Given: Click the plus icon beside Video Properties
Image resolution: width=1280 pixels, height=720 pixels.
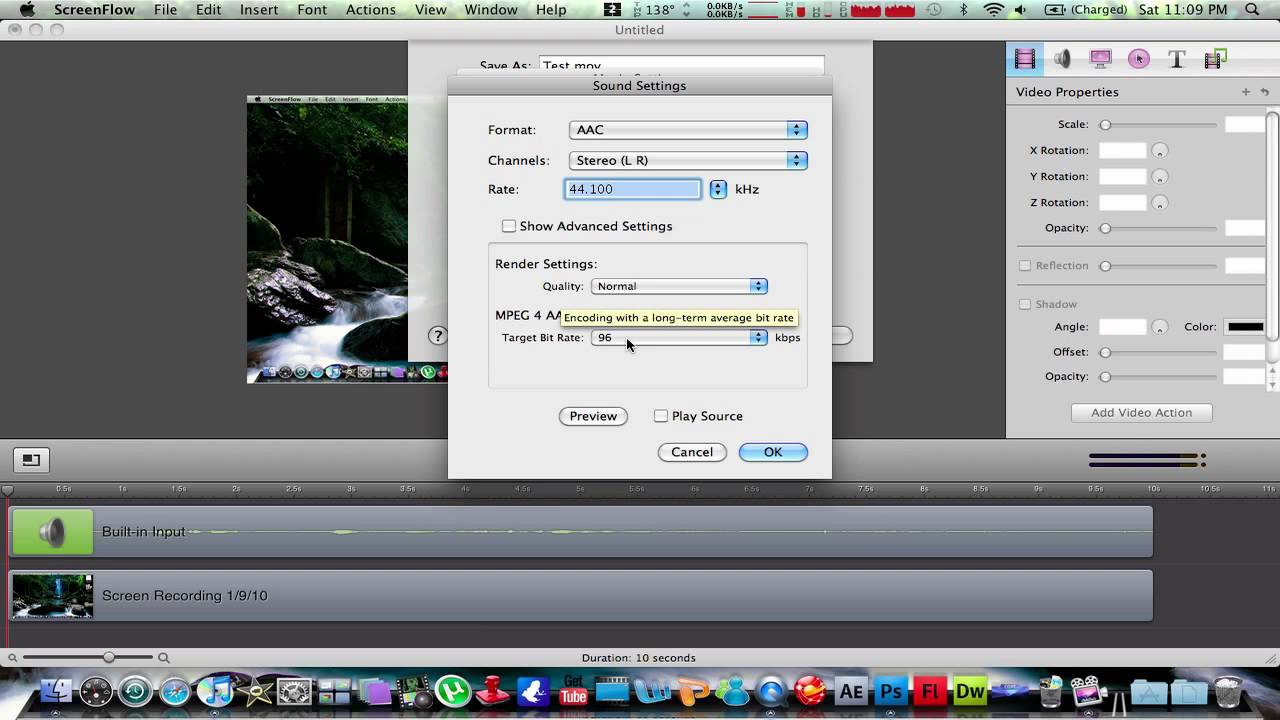Looking at the screenshot, I should (x=1246, y=92).
